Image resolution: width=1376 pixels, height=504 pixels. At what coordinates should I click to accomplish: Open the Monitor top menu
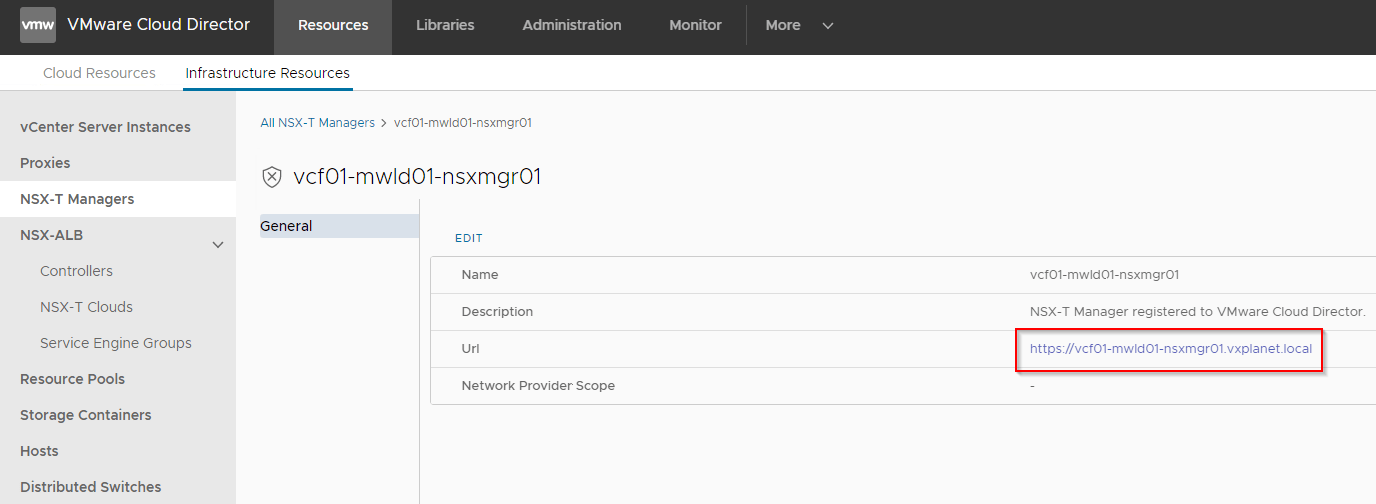[695, 25]
